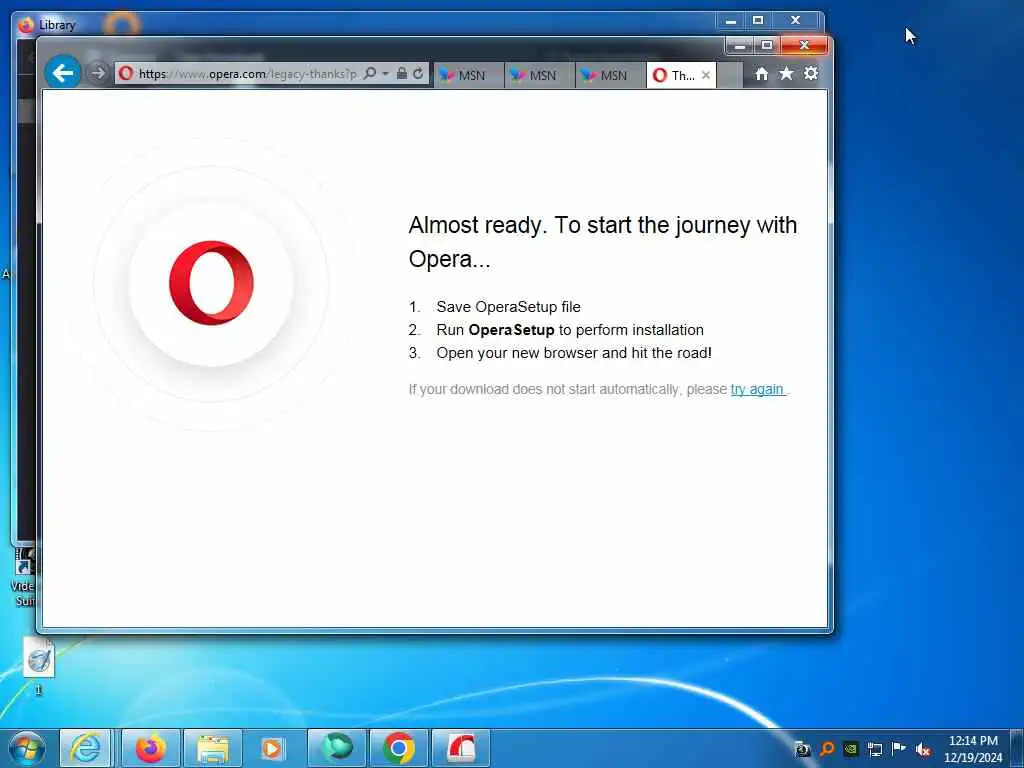Click the orange magnifier tray icon
Image resolution: width=1024 pixels, height=768 pixels.
point(827,749)
